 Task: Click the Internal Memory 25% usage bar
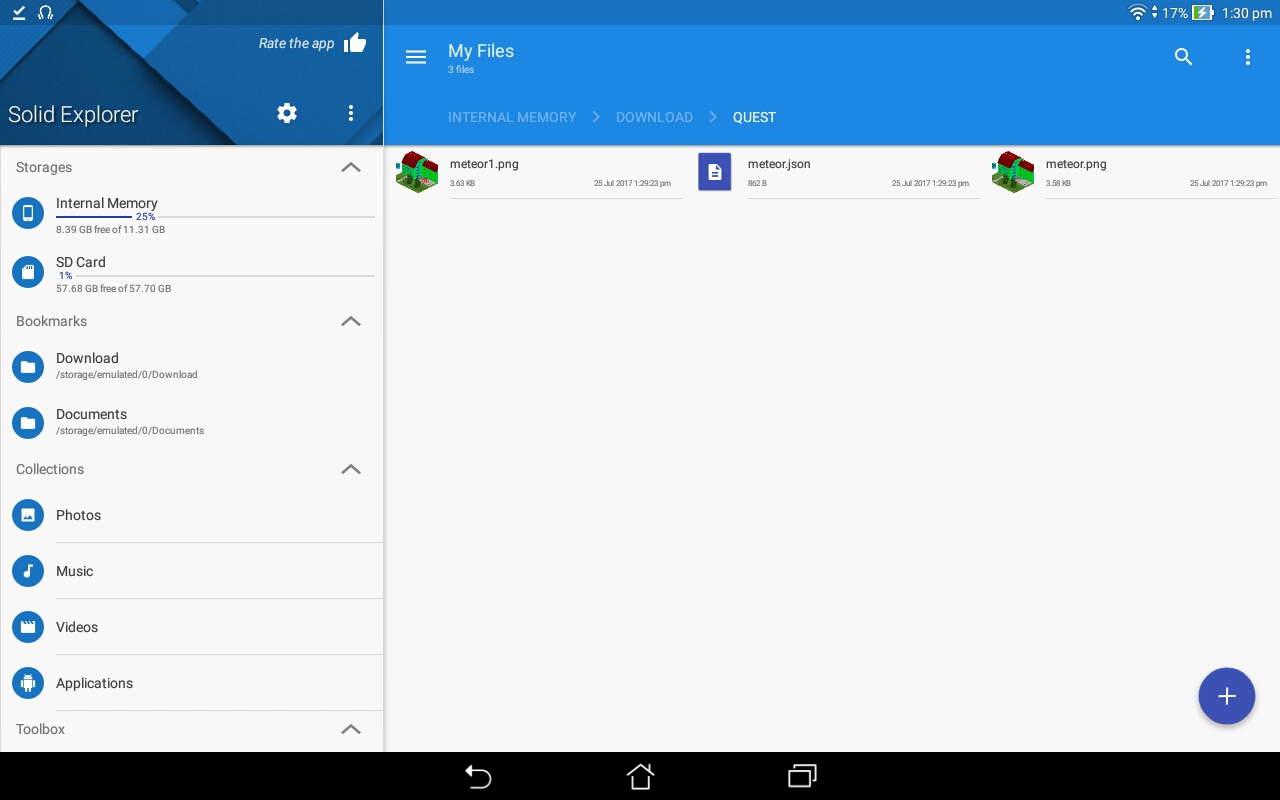click(x=215, y=216)
